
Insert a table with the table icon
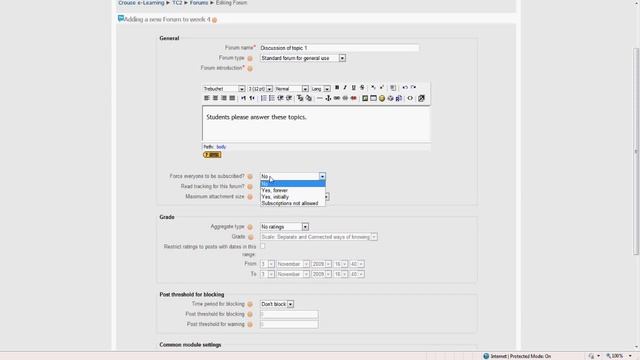(373, 98)
